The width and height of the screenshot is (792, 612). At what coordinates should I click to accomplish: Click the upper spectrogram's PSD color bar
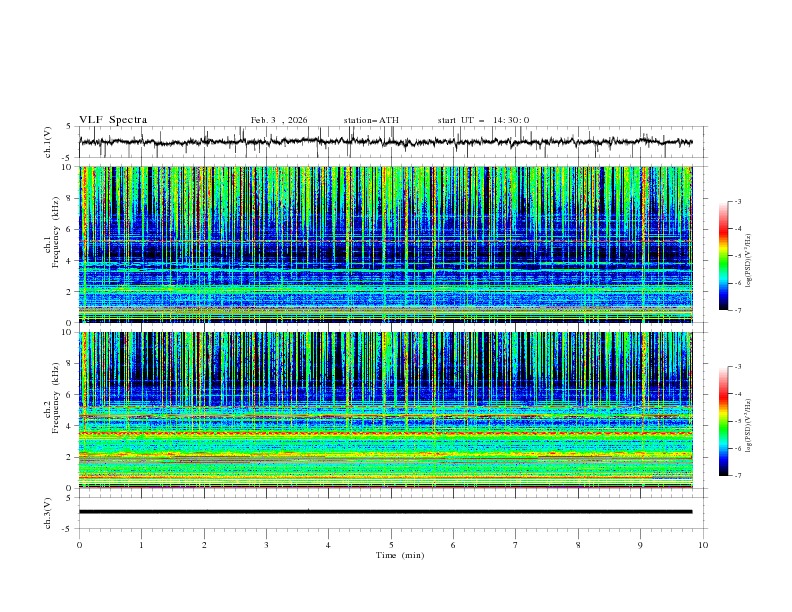[723, 256]
